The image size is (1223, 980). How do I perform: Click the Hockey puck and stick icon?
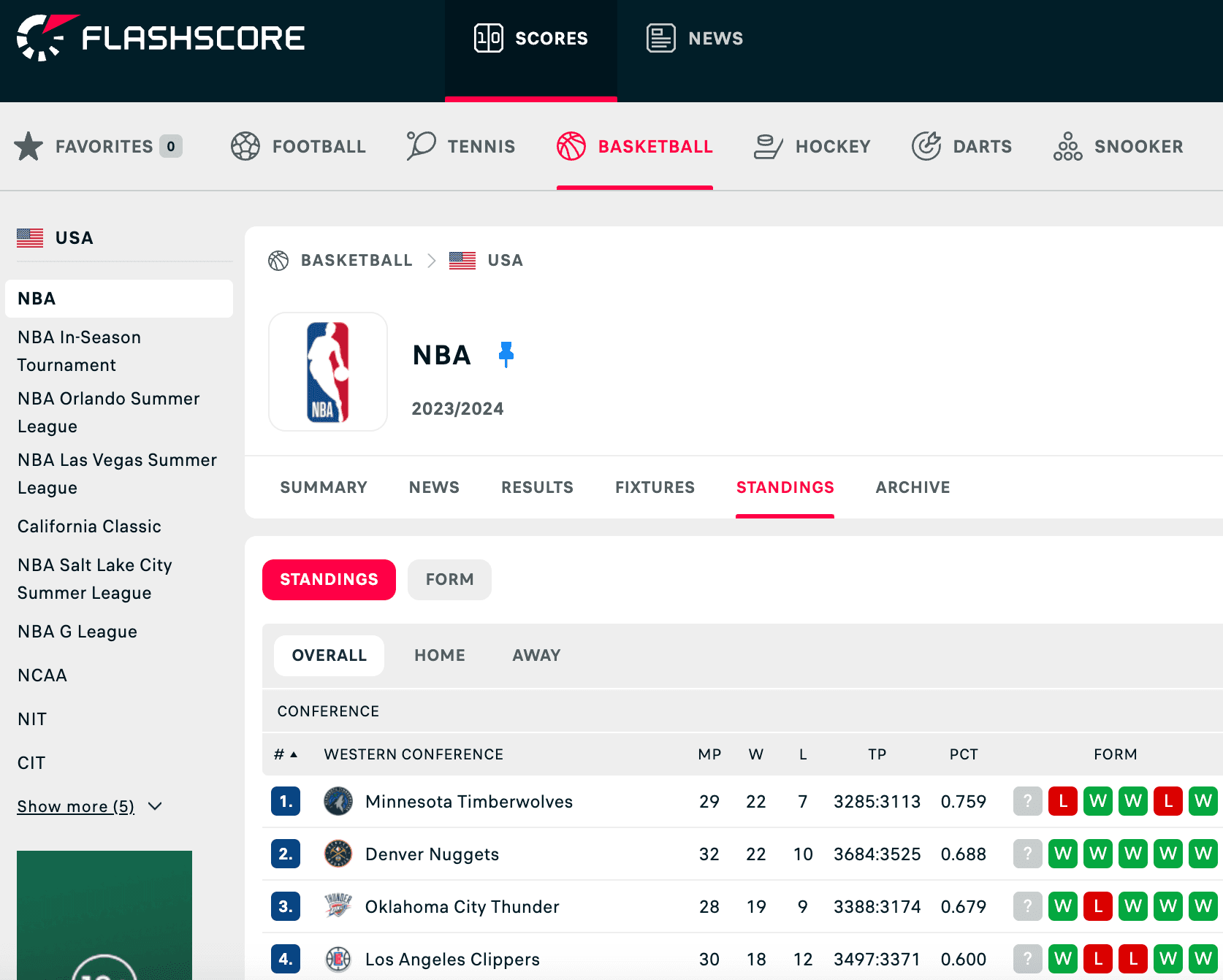pyautogui.click(x=768, y=146)
